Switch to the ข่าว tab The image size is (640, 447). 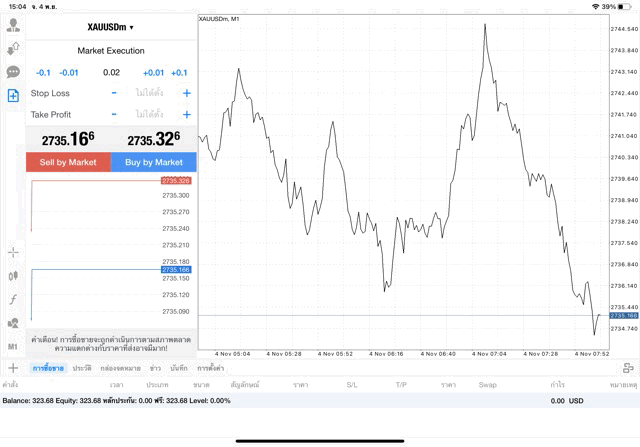pyautogui.click(x=155, y=369)
